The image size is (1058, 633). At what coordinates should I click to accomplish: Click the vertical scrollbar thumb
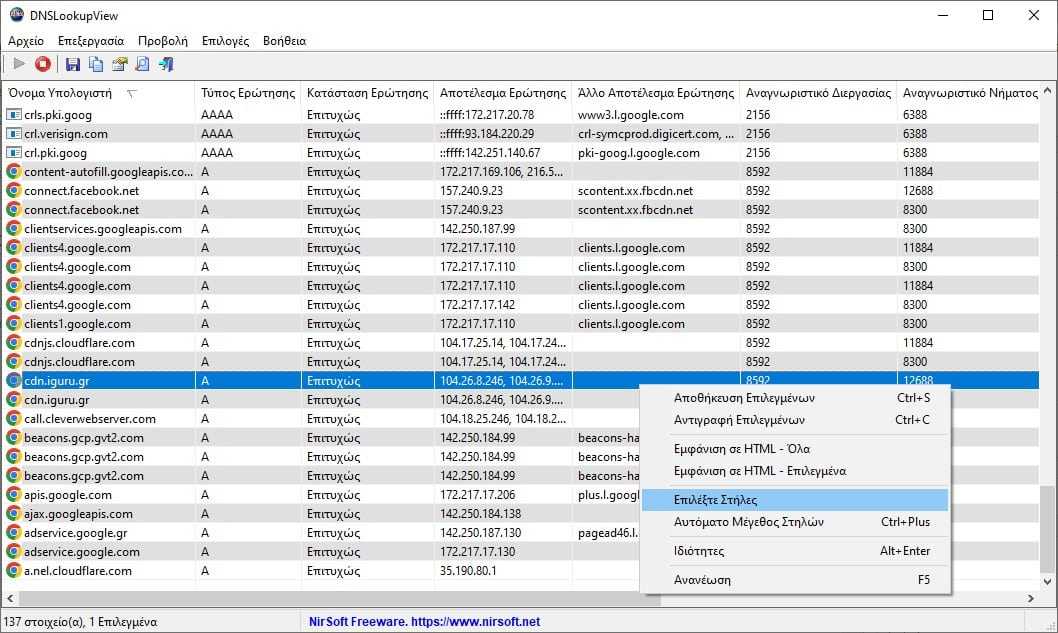(x=1048, y=528)
